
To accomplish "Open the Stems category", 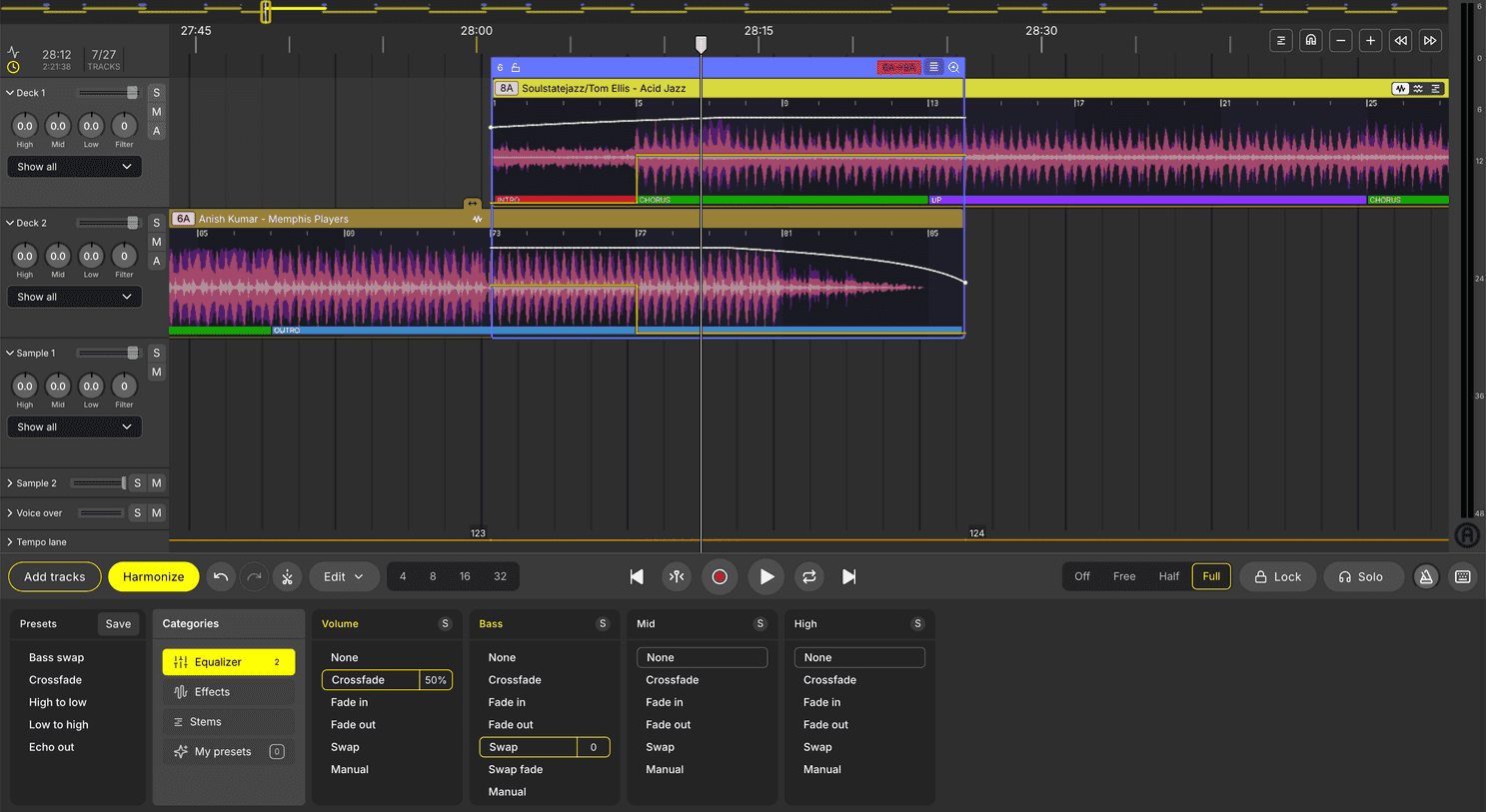I will [228, 721].
